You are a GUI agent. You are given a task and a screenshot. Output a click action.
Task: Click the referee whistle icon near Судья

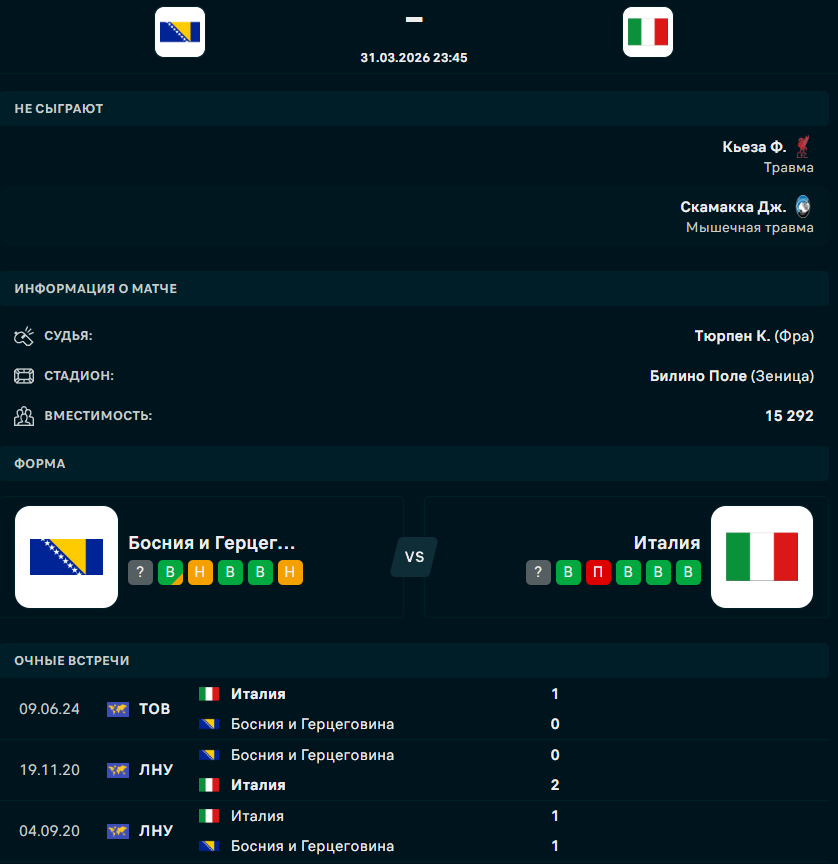pyautogui.click(x=24, y=336)
